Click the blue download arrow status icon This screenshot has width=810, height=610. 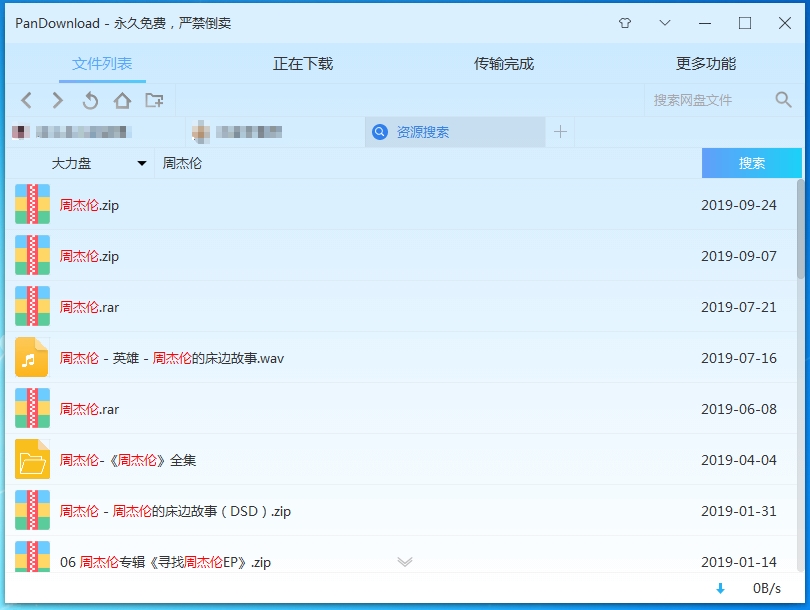(x=720, y=588)
